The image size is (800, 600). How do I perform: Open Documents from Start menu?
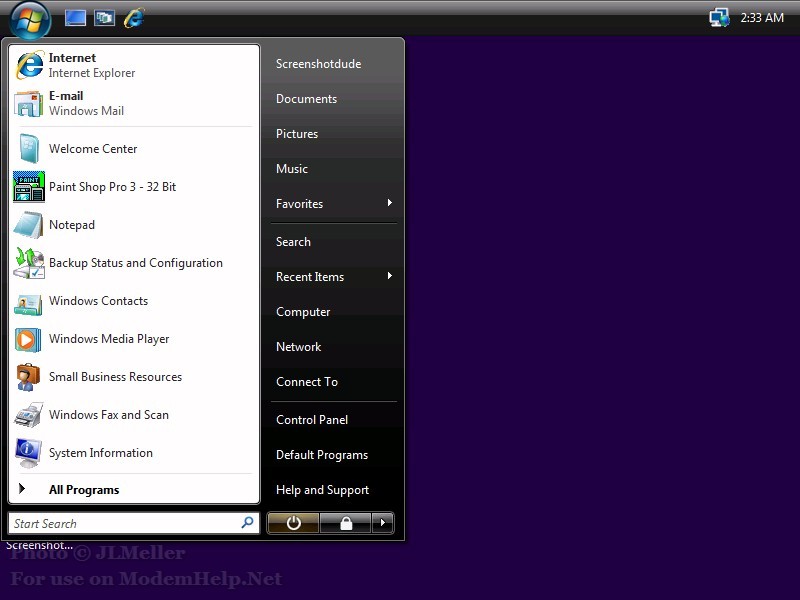tap(306, 99)
